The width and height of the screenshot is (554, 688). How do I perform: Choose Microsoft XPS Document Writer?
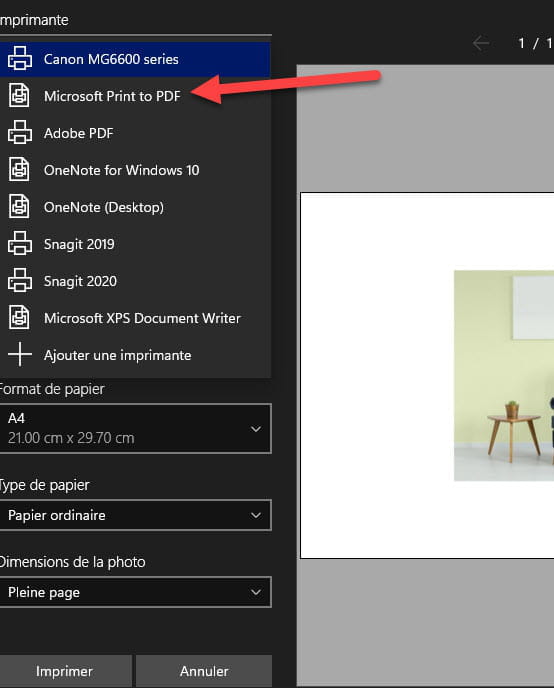(135, 318)
